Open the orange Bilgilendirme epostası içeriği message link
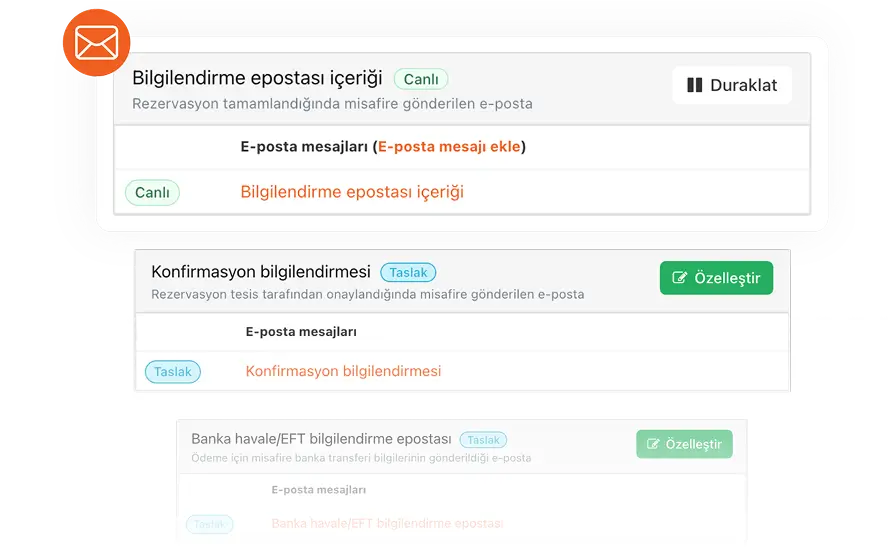Screen dimensions: 888x555 [x=352, y=192]
